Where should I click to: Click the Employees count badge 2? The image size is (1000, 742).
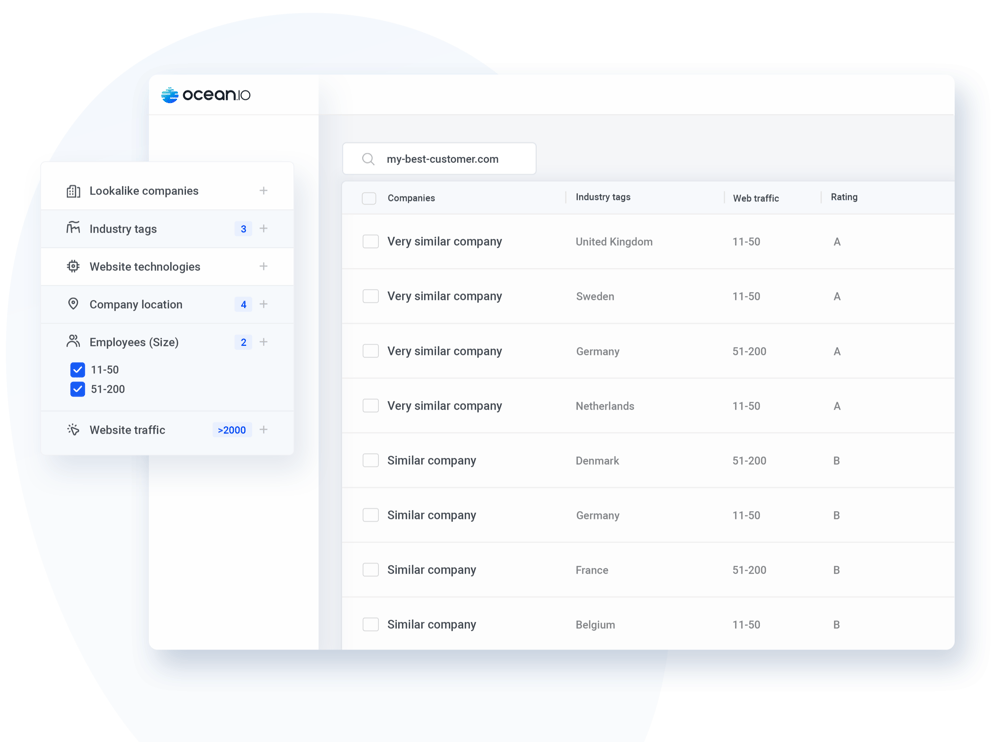(243, 342)
